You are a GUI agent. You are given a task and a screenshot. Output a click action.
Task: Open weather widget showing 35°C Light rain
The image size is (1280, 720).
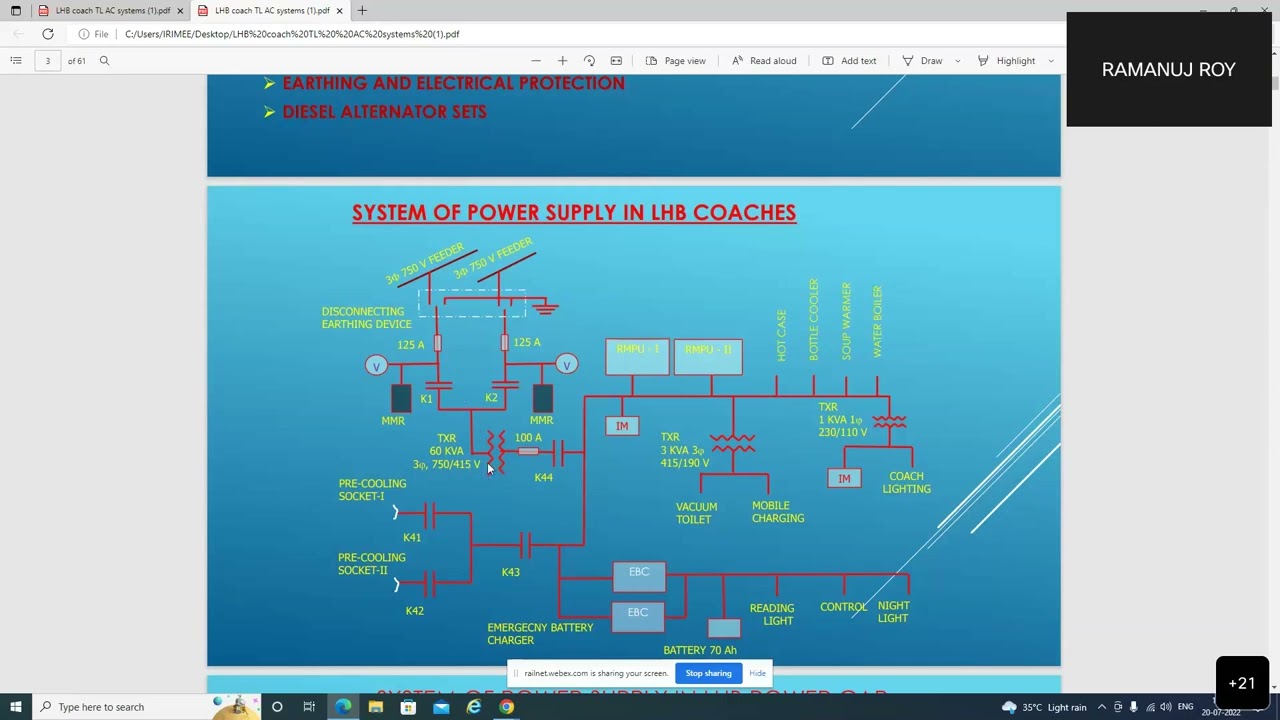tap(1044, 707)
